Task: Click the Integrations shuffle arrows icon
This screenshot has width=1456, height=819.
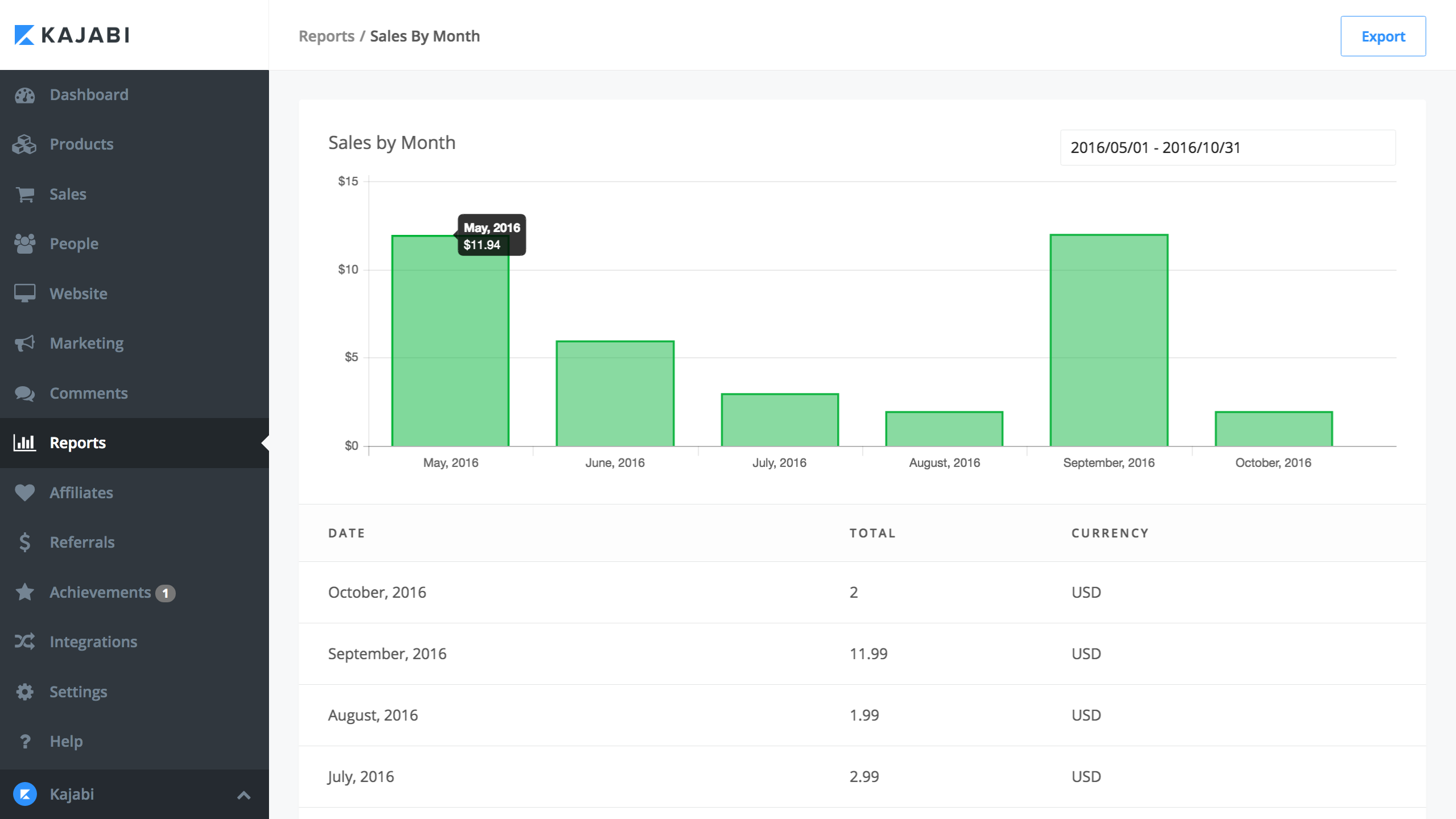Action: [24, 642]
